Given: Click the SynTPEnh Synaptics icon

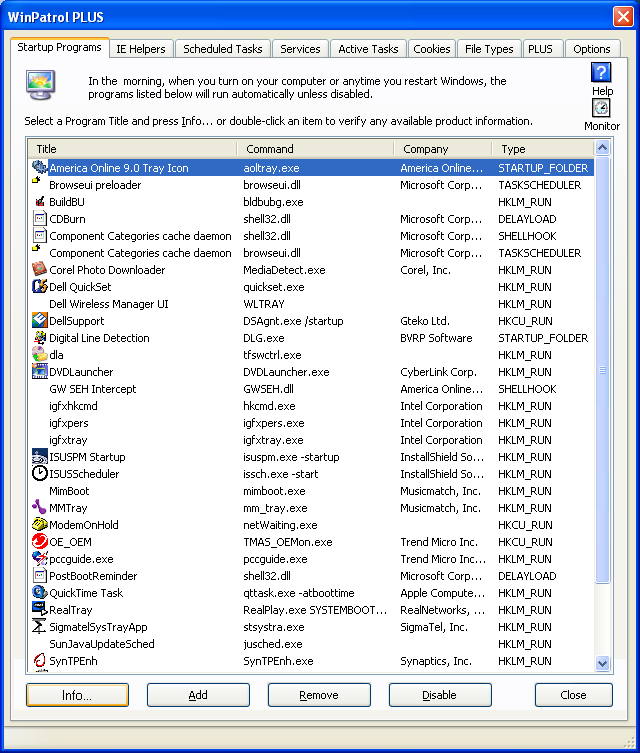Looking at the screenshot, I should [40, 661].
